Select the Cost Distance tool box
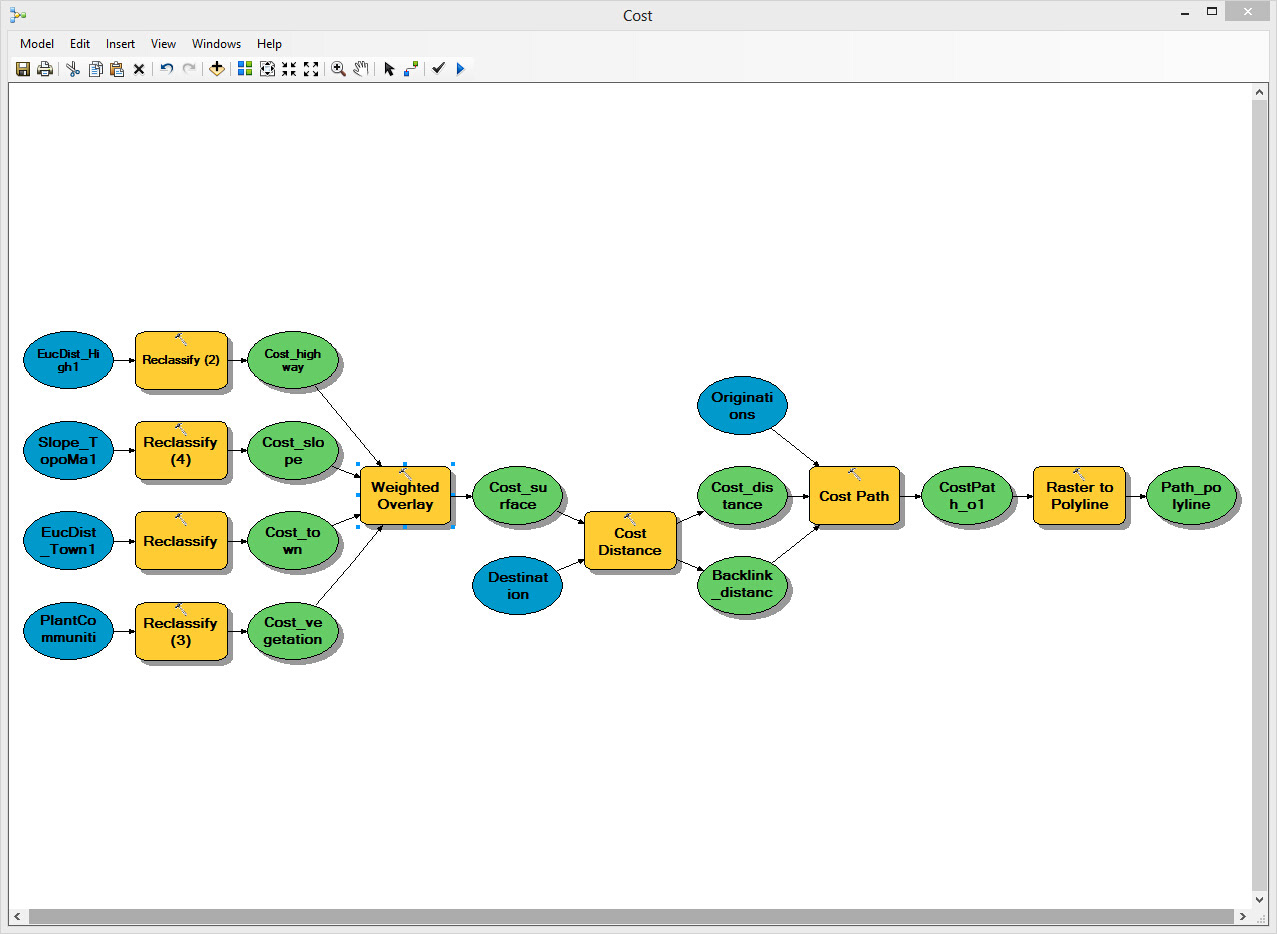Viewport: 1277px width, 934px height. click(x=630, y=541)
